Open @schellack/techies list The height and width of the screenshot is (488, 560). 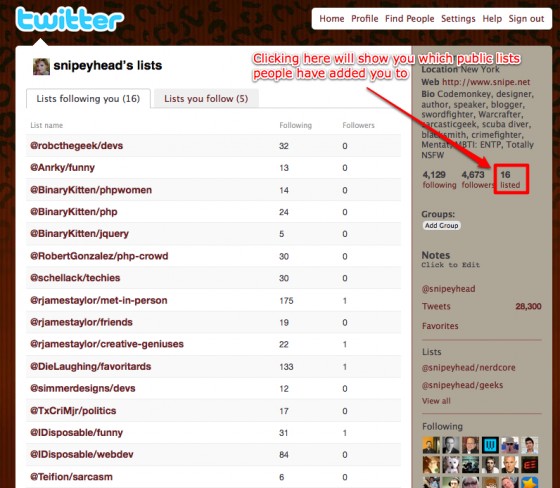75,278
